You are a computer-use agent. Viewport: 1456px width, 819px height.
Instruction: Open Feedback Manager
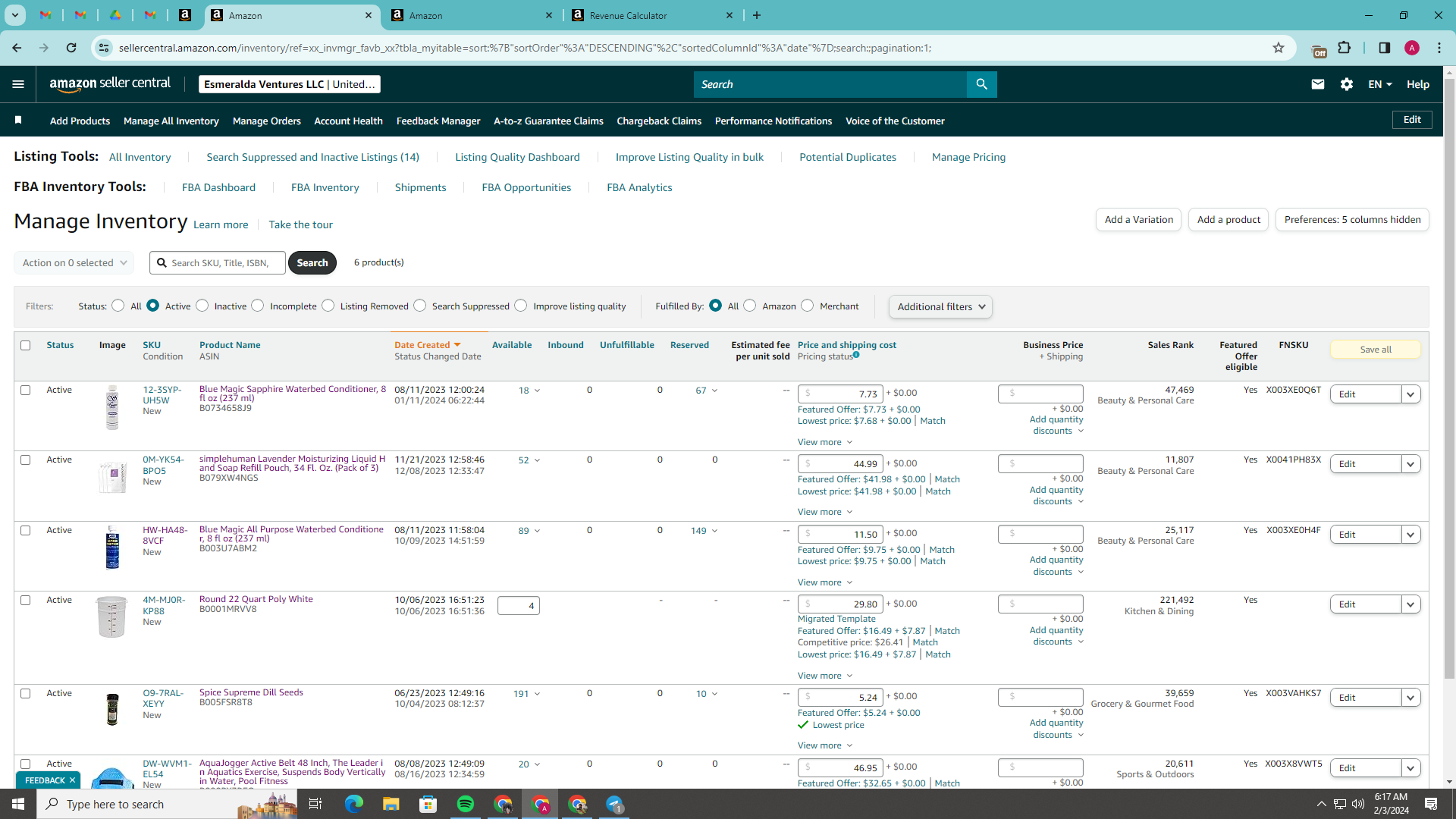(438, 121)
